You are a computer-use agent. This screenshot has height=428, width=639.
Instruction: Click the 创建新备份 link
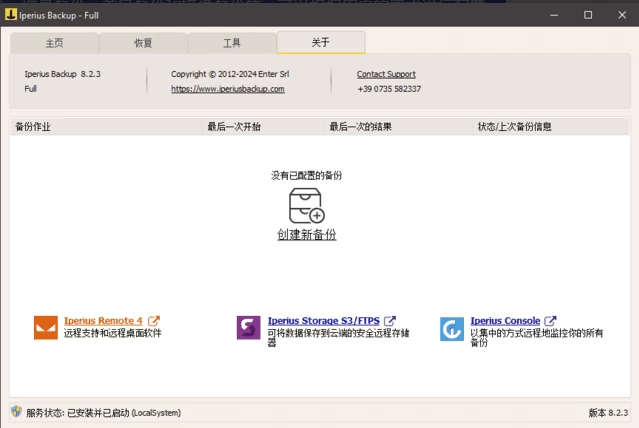[x=306, y=234]
